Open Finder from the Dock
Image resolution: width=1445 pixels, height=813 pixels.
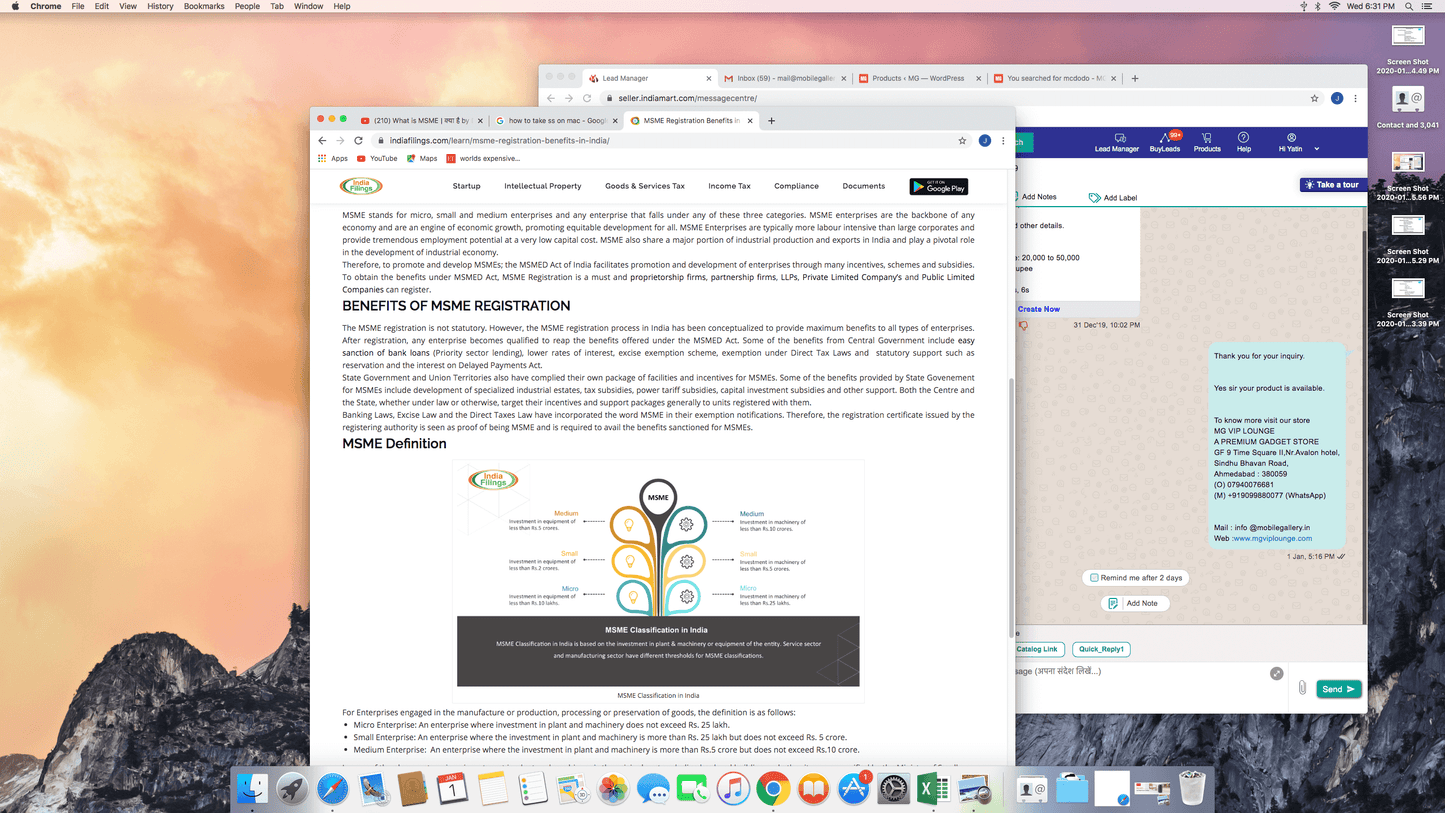tap(252, 789)
